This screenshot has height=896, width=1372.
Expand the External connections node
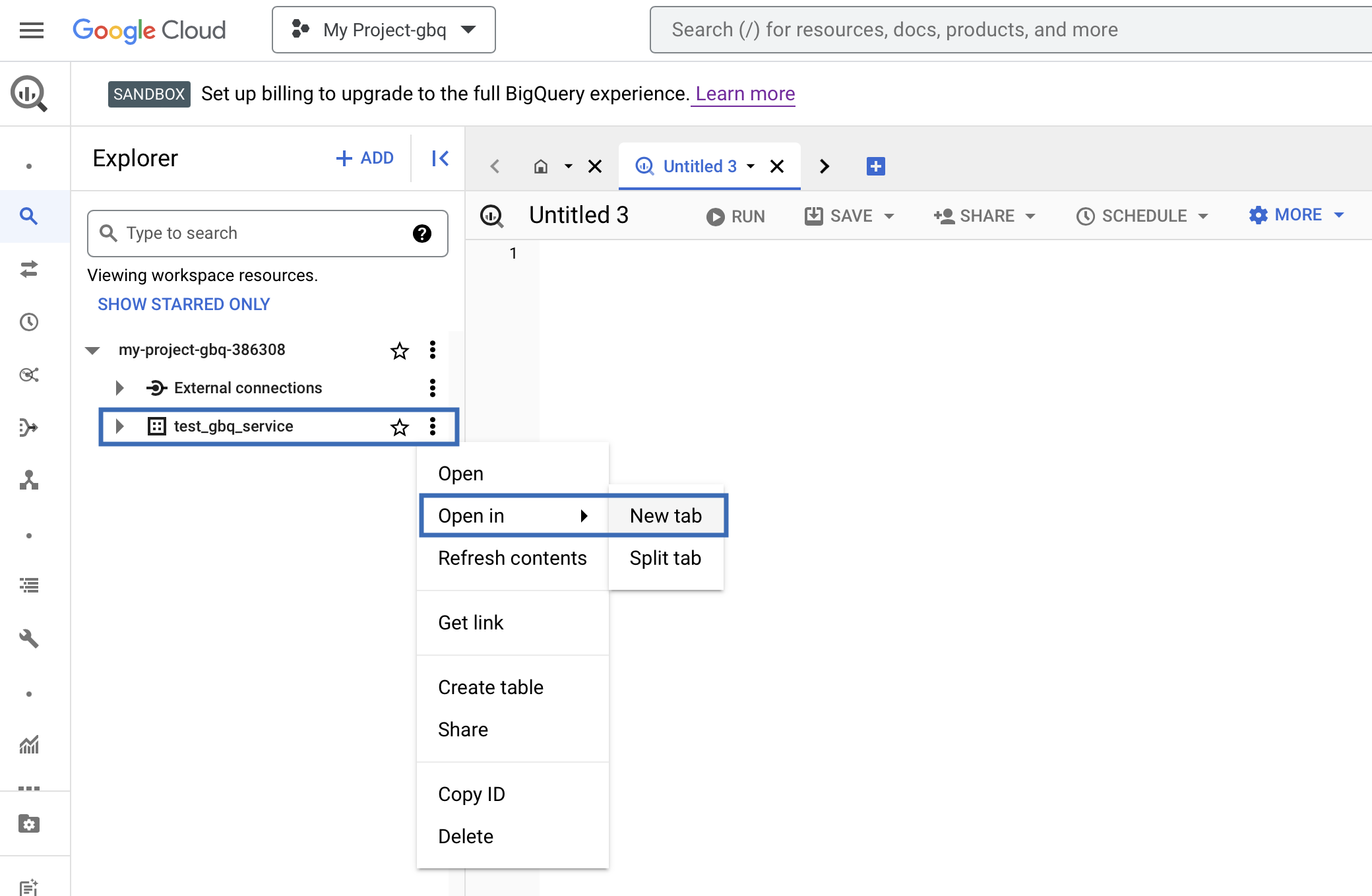[x=119, y=388]
